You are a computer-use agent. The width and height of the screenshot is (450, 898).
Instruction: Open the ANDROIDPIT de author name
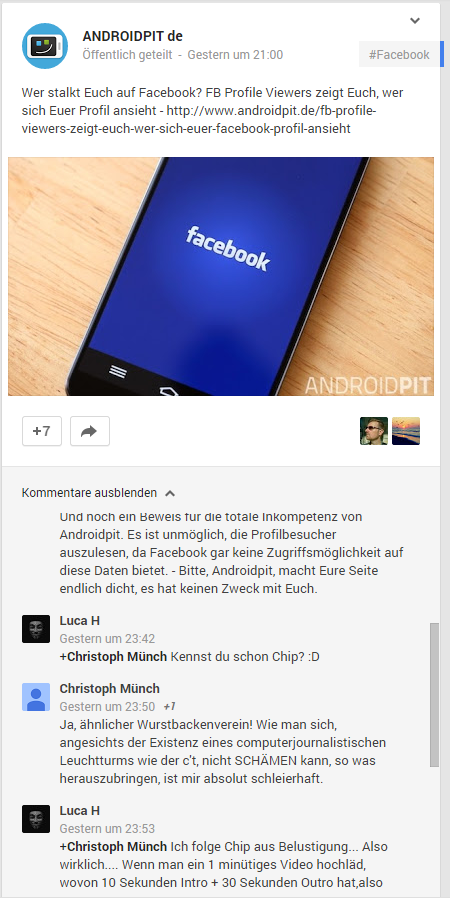click(x=132, y=36)
